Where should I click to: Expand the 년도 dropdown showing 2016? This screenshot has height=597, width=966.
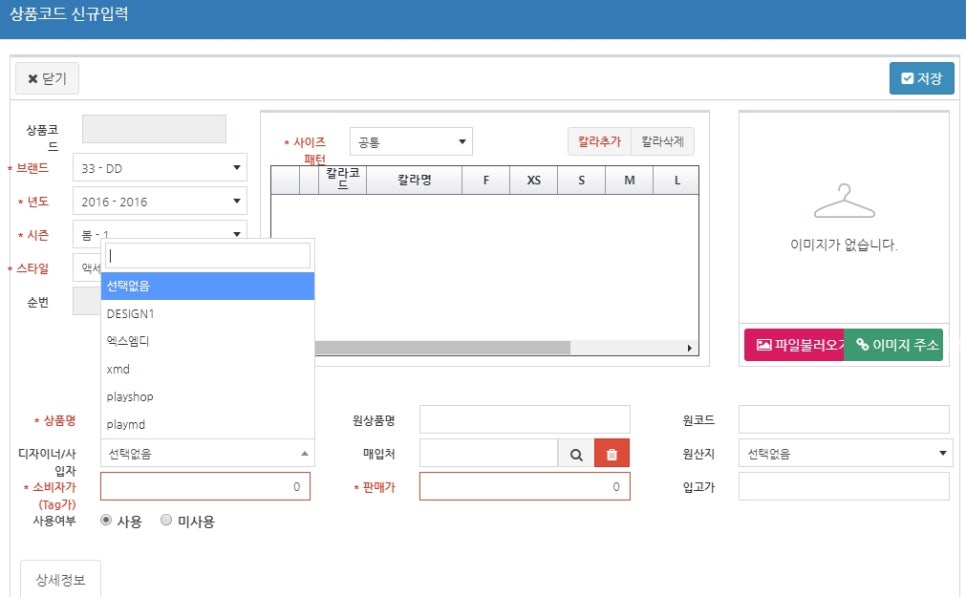click(160, 202)
